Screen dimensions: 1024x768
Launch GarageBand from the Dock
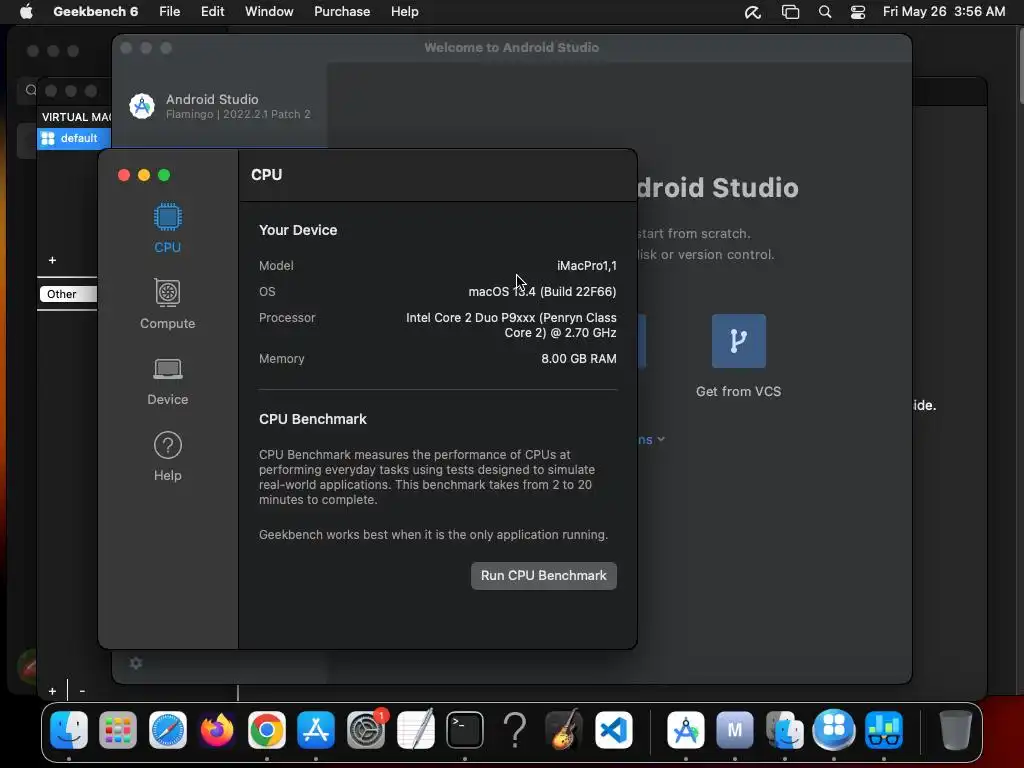pyautogui.click(x=564, y=729)
